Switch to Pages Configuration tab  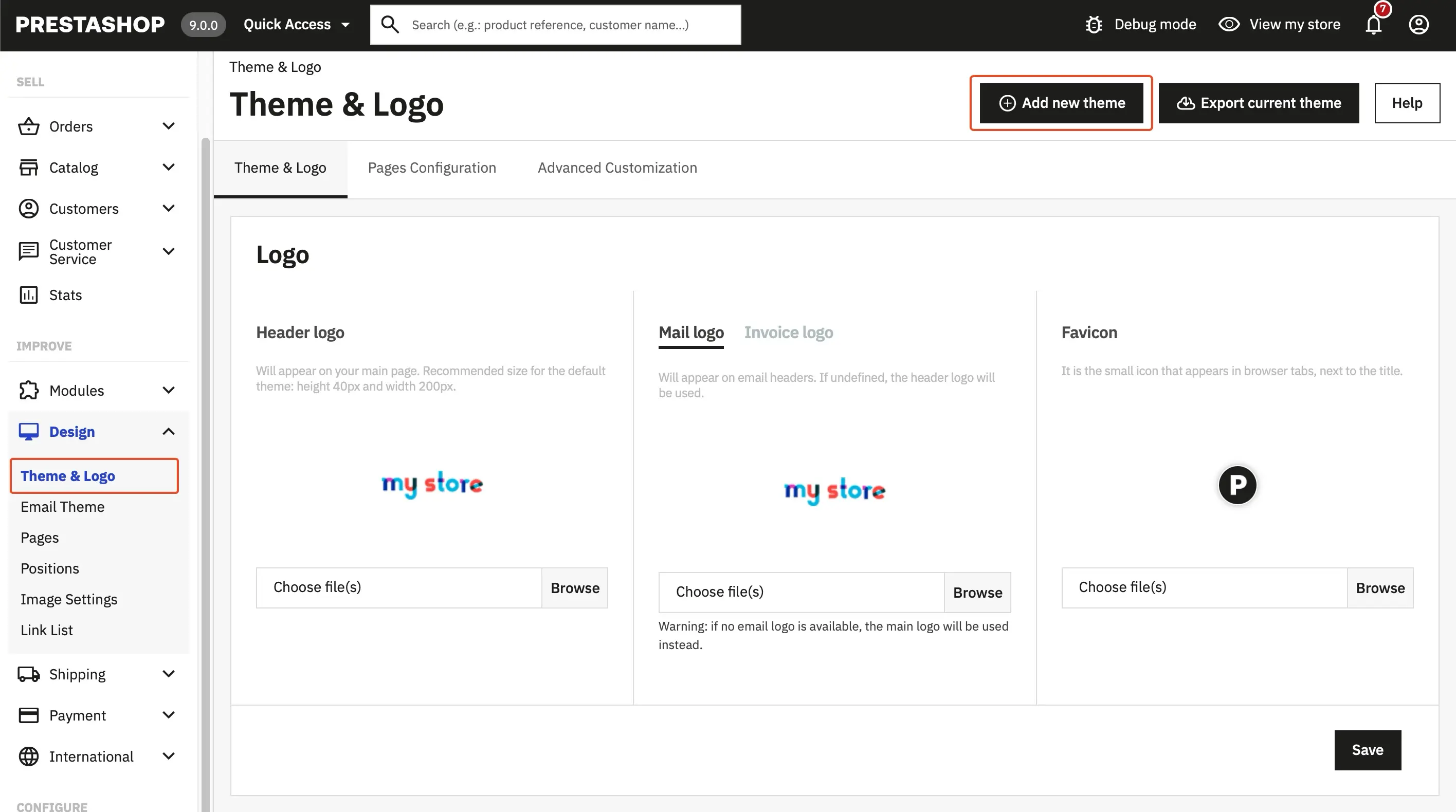(x=432, y=168)
